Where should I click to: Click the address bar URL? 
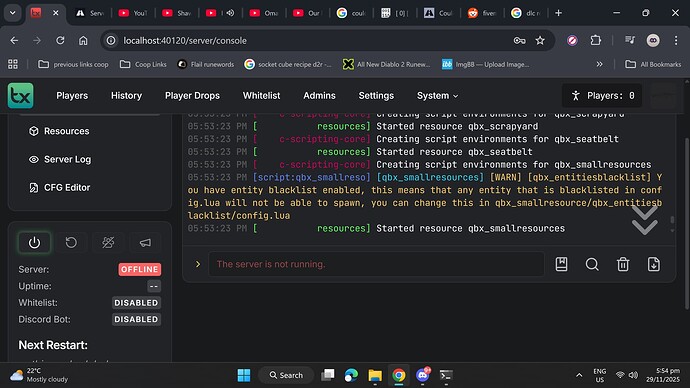point(185,40)
